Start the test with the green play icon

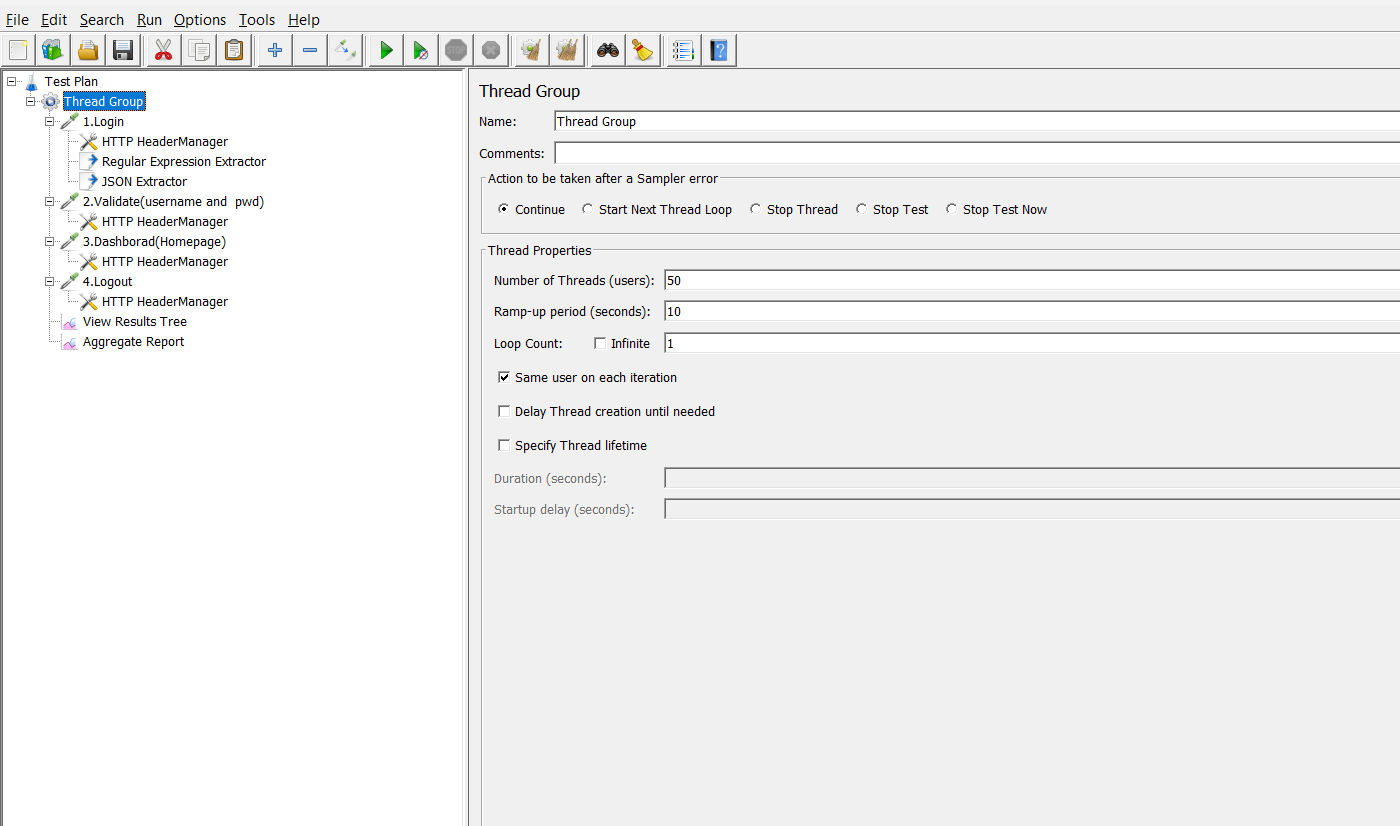point(385,49)
